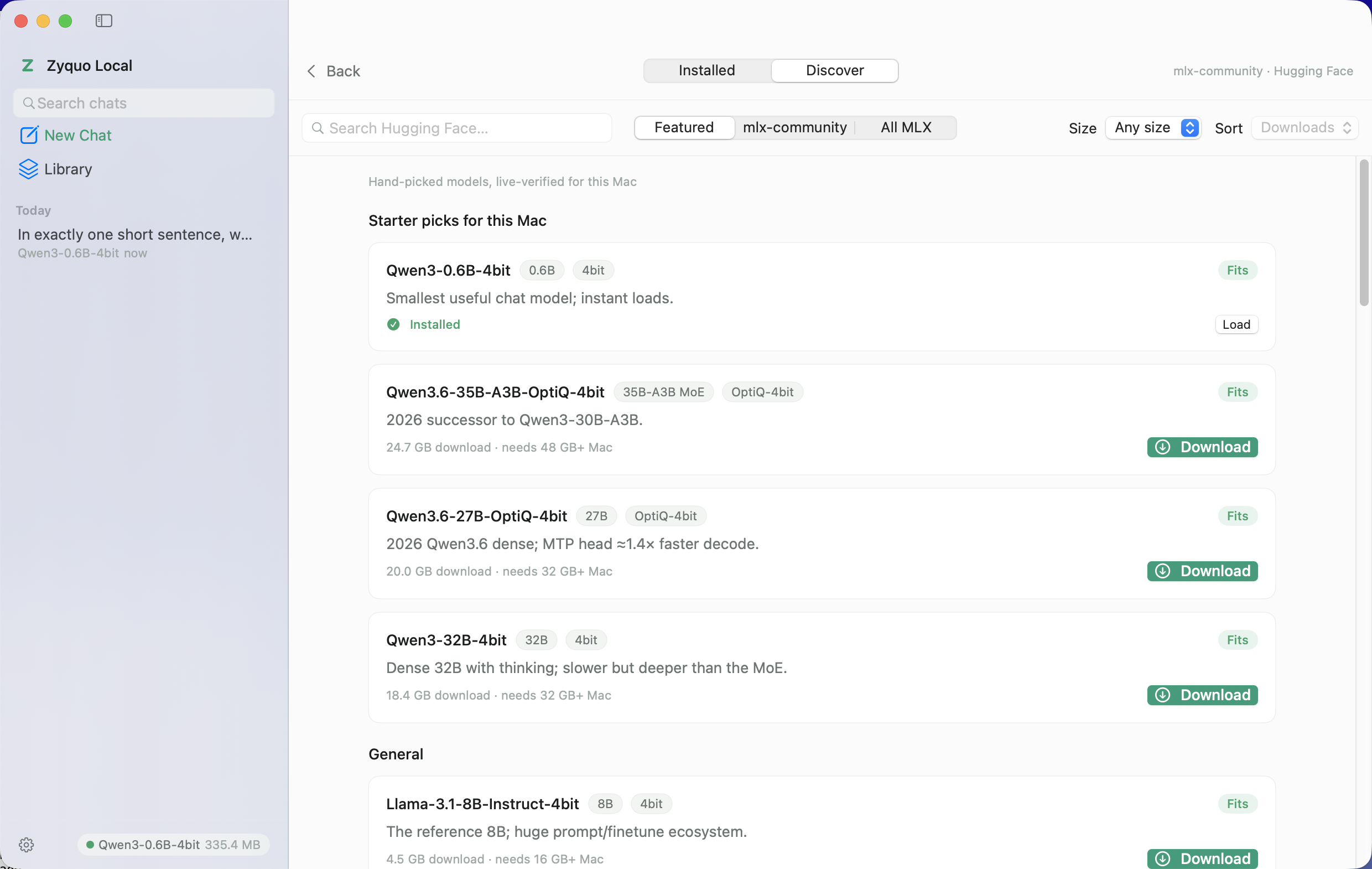Download Qwen3.6-35B-A3B-OptiQ-4bit model
The width and height of the screenshot is (1372, 869).
[x=1202, y=447]
